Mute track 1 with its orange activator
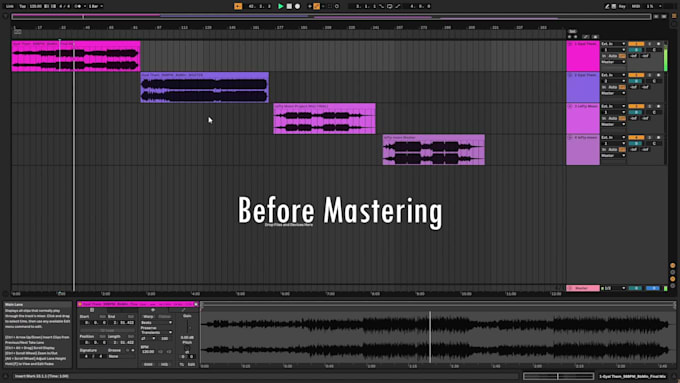Screen dimensions: 680x383 coord(636,44)
